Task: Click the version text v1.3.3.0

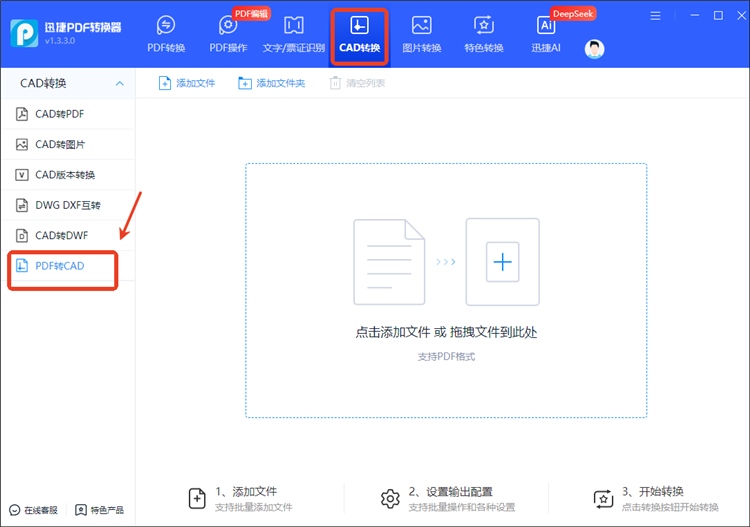Action: (60, 41)
